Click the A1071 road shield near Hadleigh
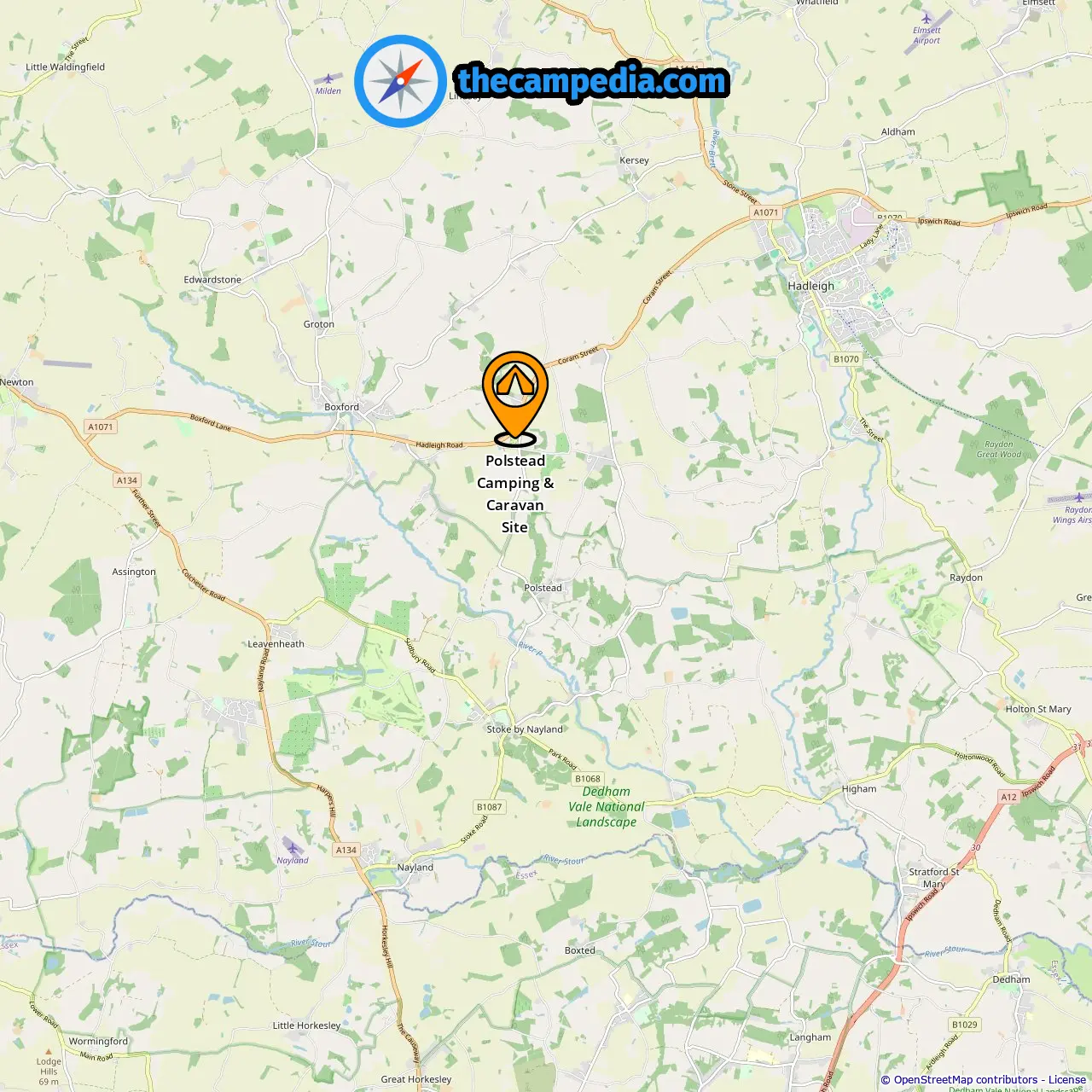Image resolution: width=1092 pixels, height=1092 pixels. pos(766,212)
